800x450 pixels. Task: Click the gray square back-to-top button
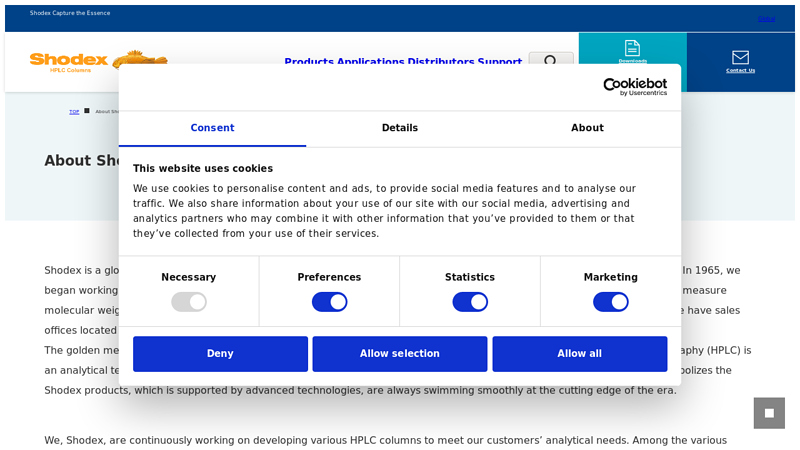[769, 413]
